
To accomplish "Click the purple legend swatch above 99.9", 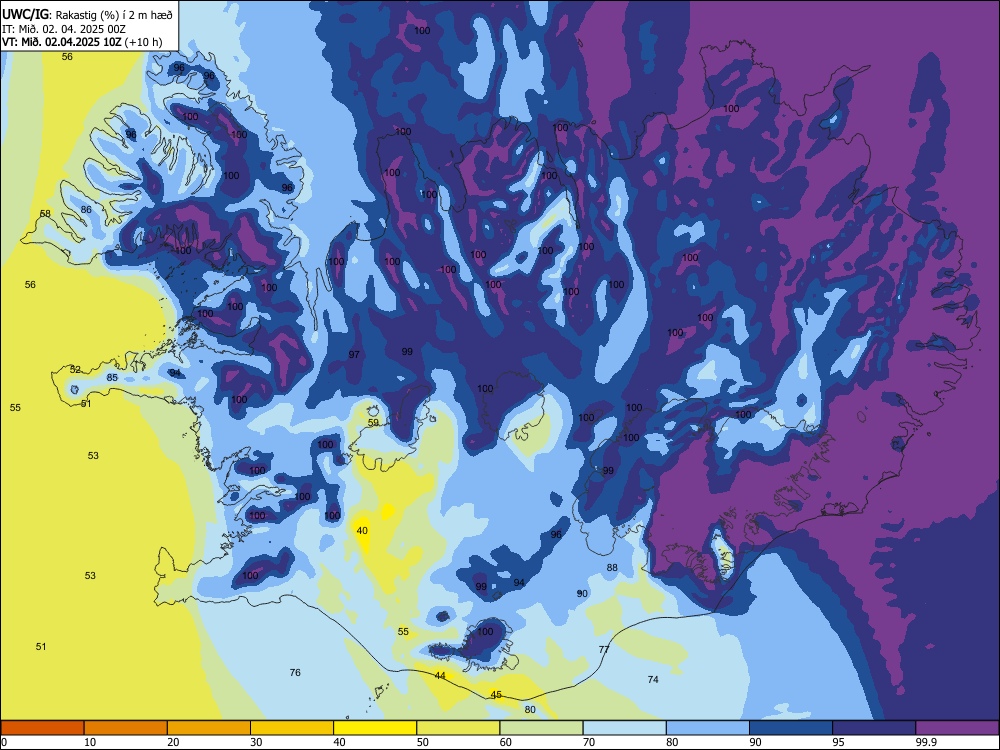I will 957,728.
